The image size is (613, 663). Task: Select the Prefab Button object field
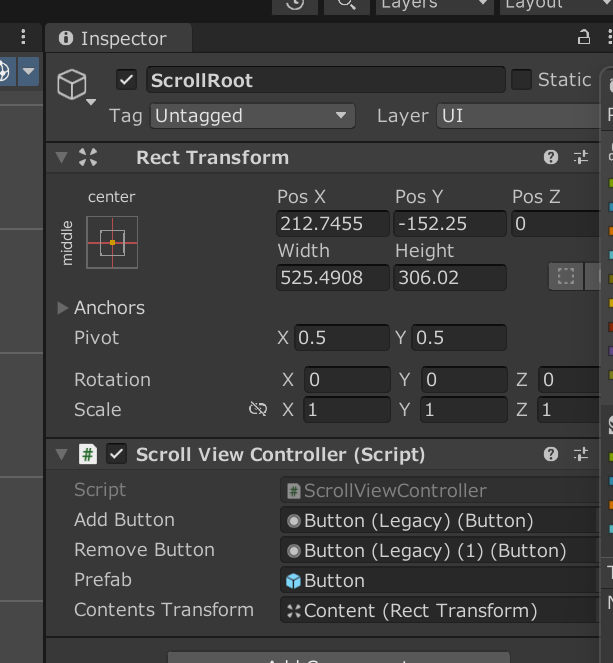click(x=440, y=581)
